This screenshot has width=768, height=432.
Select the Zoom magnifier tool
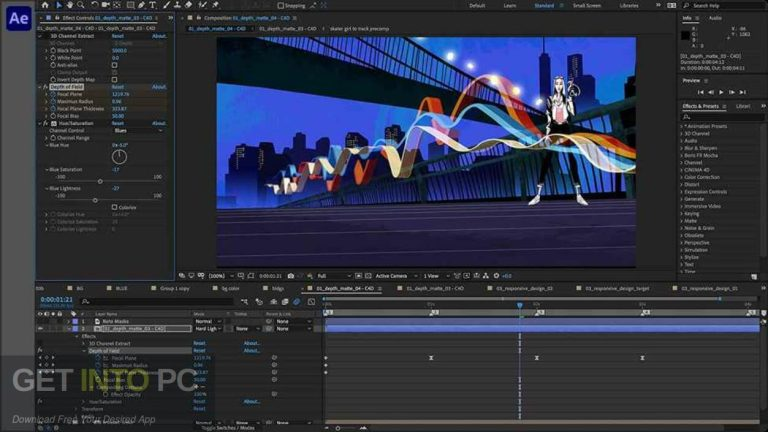tap(81, 5)
